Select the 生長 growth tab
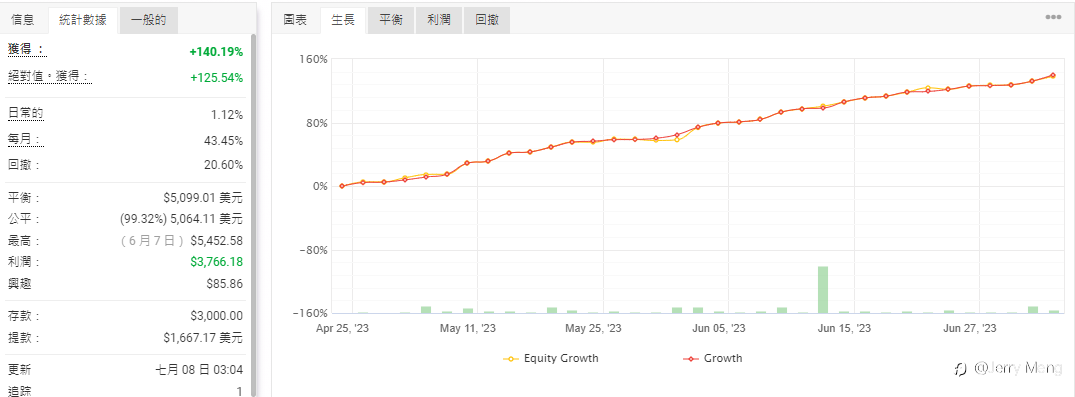Viewport: 1075px width, 397px height. coord(343,20)
